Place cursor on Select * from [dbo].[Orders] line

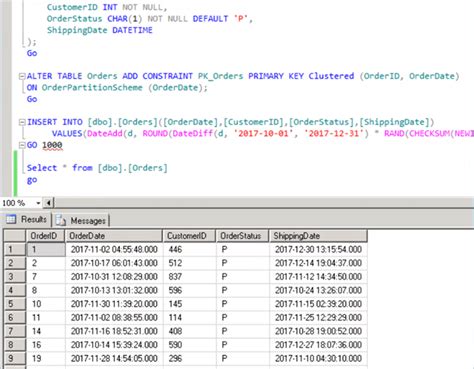(97, 168)
